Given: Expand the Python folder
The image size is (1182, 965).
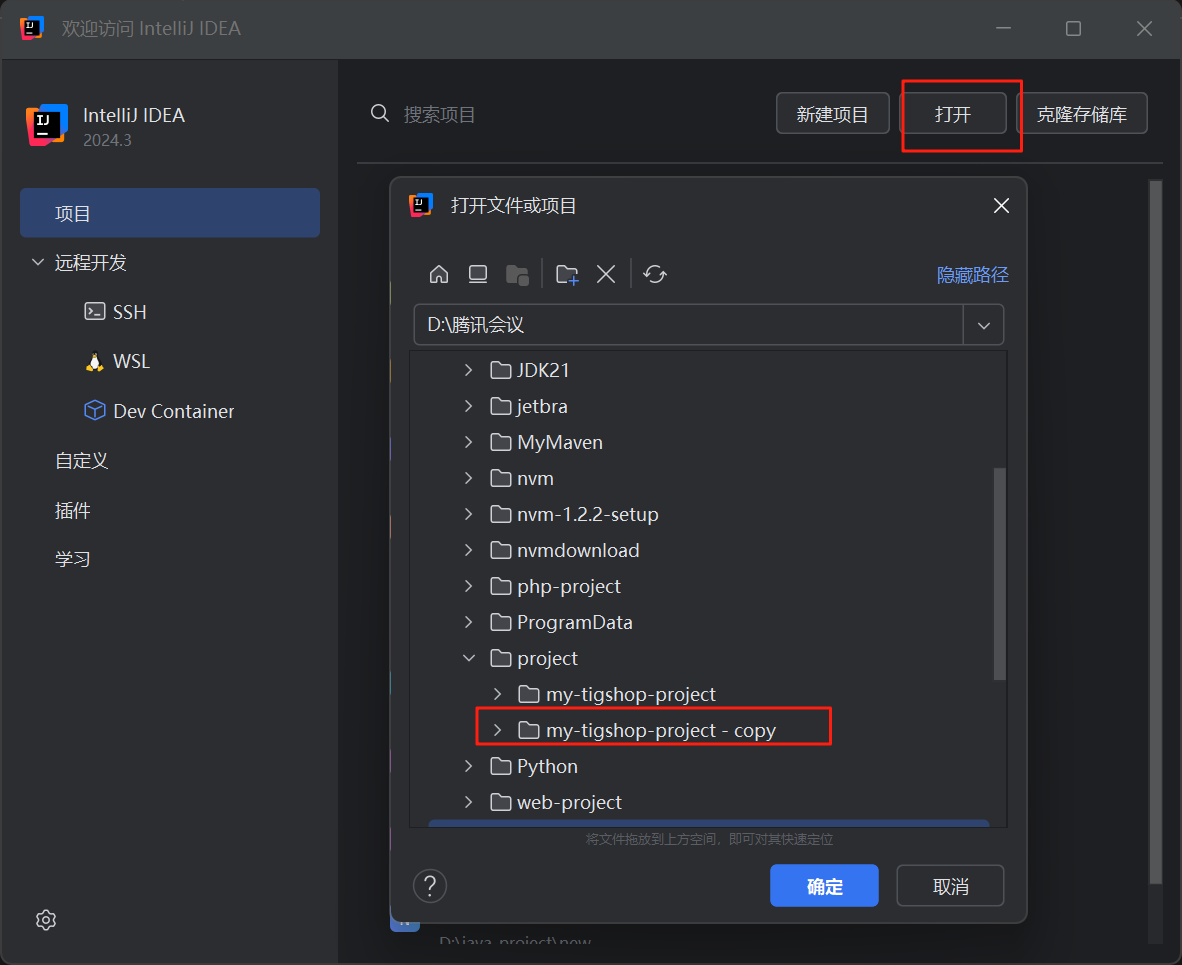Looking at the screenshot, I should click(x=469, y=767).
